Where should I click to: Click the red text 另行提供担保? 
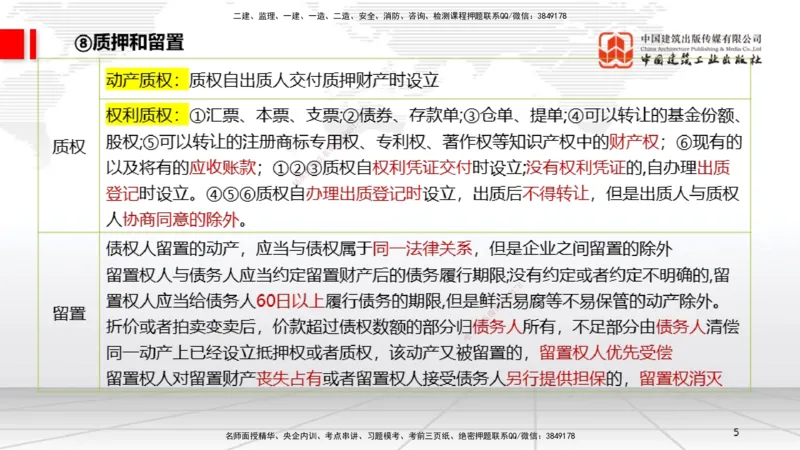[556, 379]
